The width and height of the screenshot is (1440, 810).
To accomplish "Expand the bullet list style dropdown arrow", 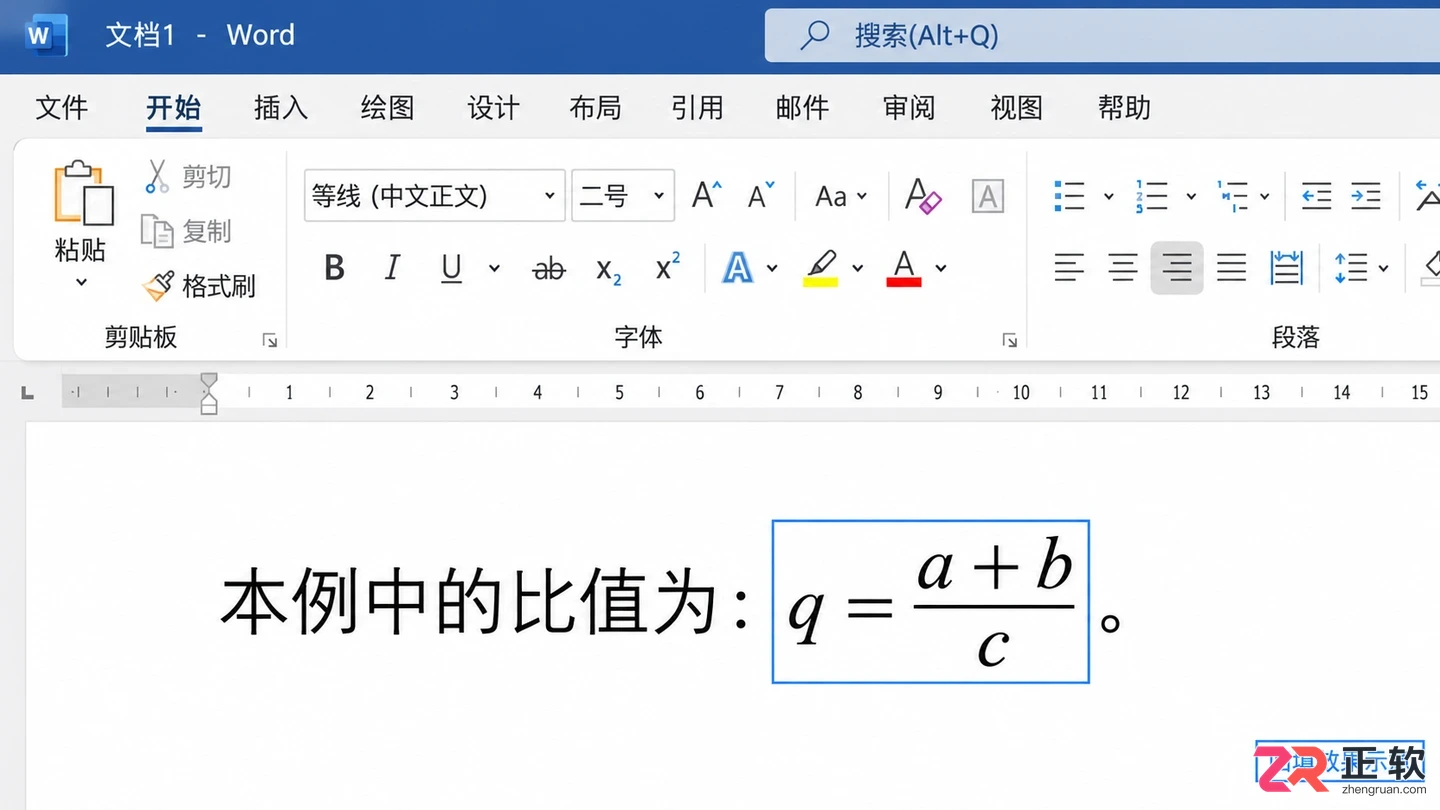I will tap(1108, 196).
